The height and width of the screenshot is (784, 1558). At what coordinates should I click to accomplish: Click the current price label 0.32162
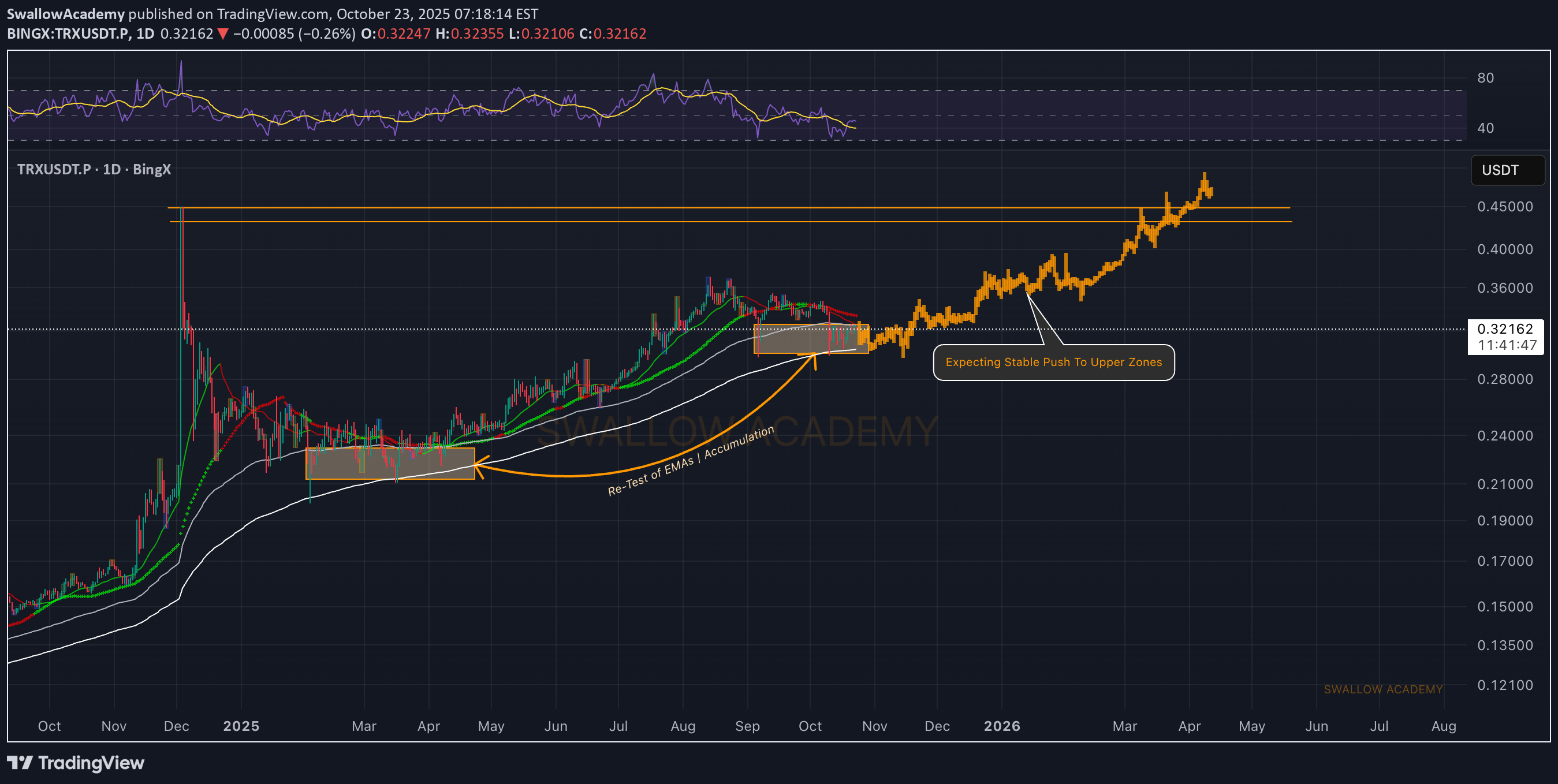1505,329
